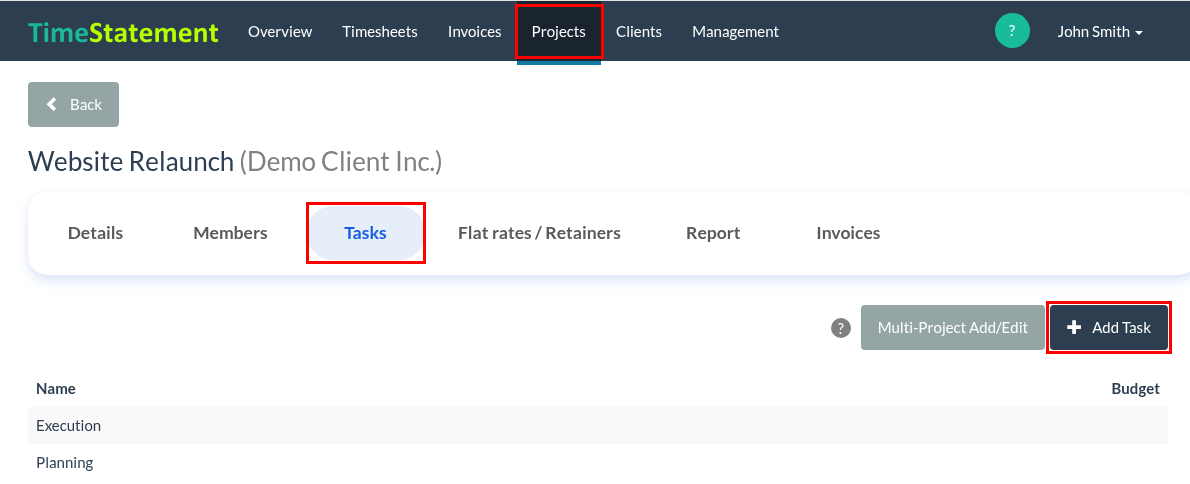Select Projects in the navigation bar
The width and height of the screenshot is (1190, 484).
click(559, 32)
